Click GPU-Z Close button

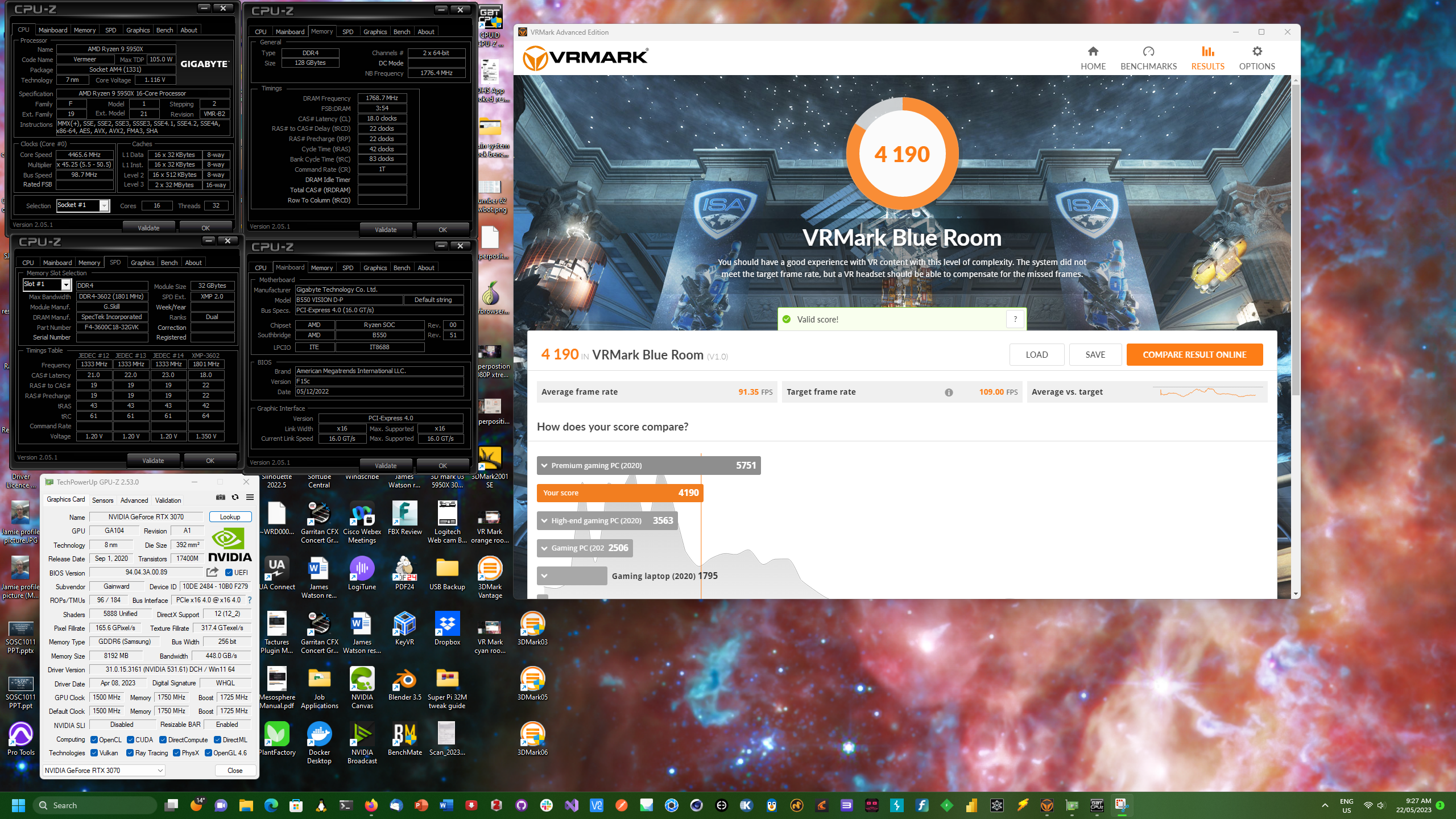(x=235, y=770)
